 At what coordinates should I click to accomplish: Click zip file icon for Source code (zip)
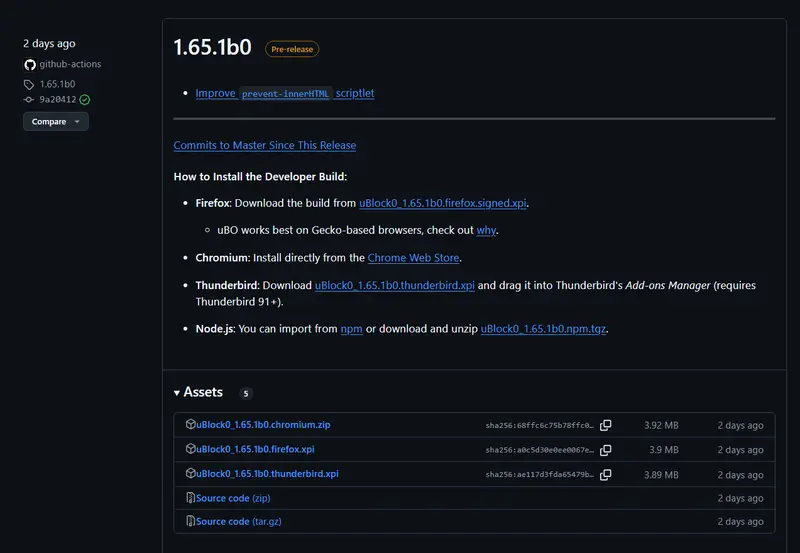click(190, 497)
